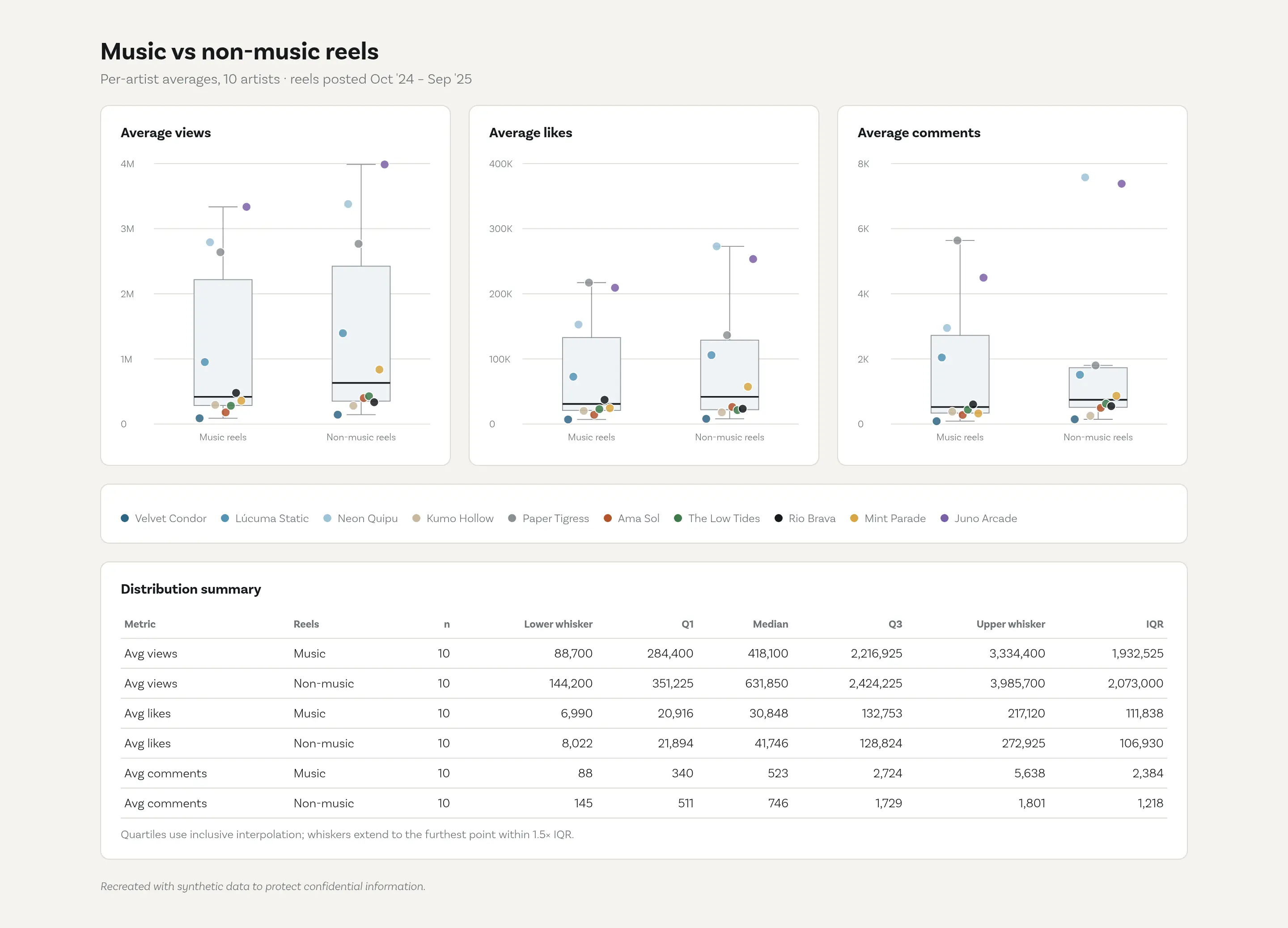Click the 2,384 IQR value

pyautogui.click(x=1148, y=773)
